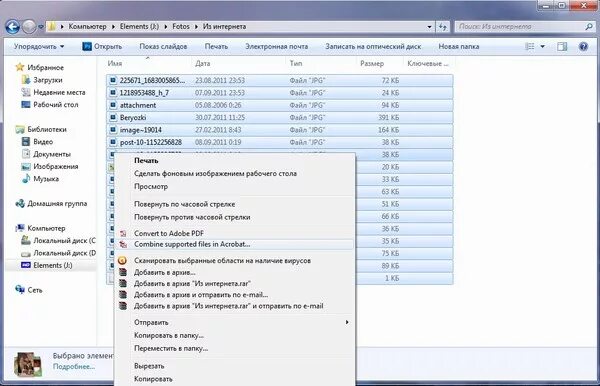Open the view options dropdown arrow
This screenshot has width=600, height=386.
[543, 46]
